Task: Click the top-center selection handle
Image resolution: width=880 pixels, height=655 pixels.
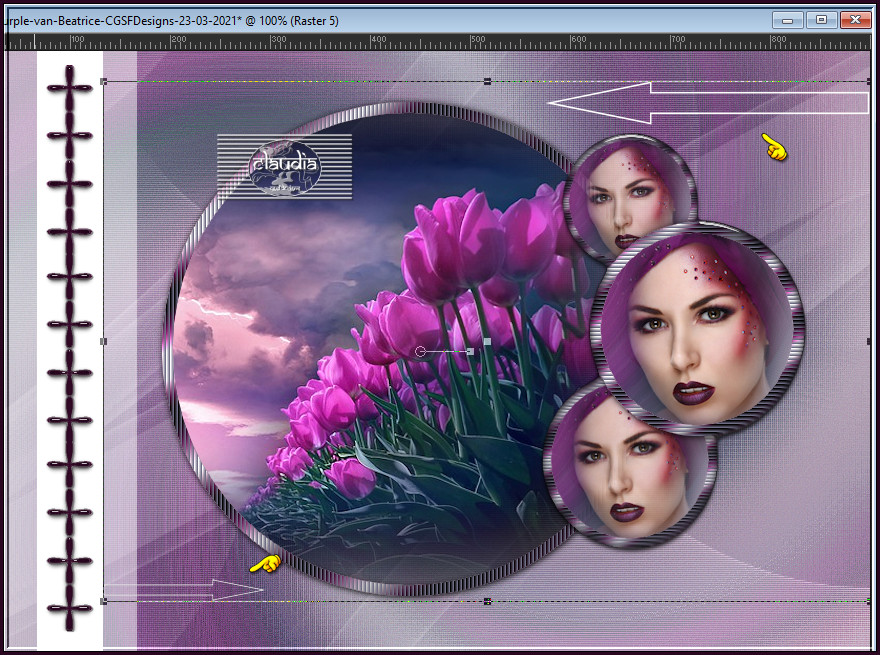Action: (487, 81)
